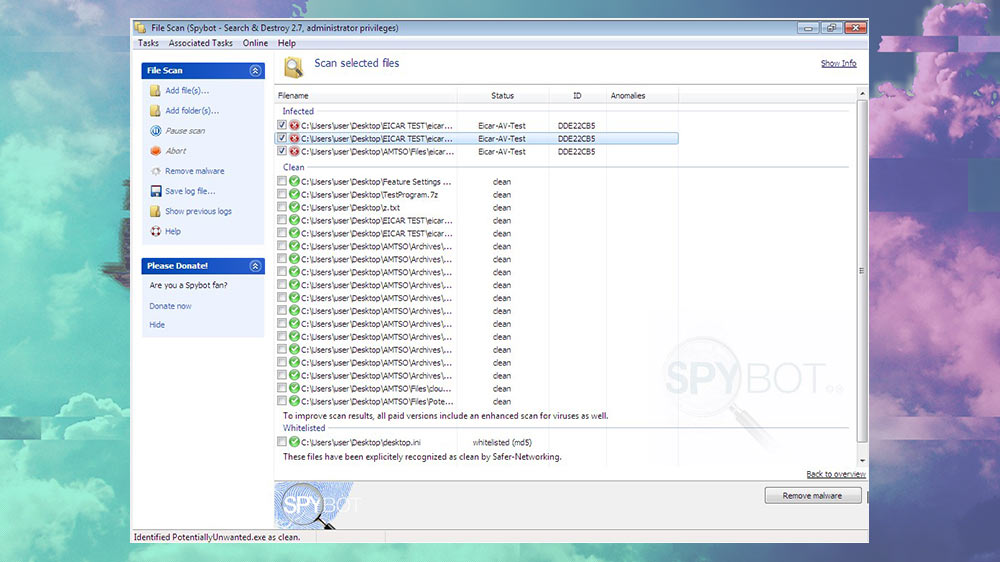The height and width of the screenshot is (562, 1000).
Task: Collapse the File Scan sidebar panel
Action: click(255, 70)
